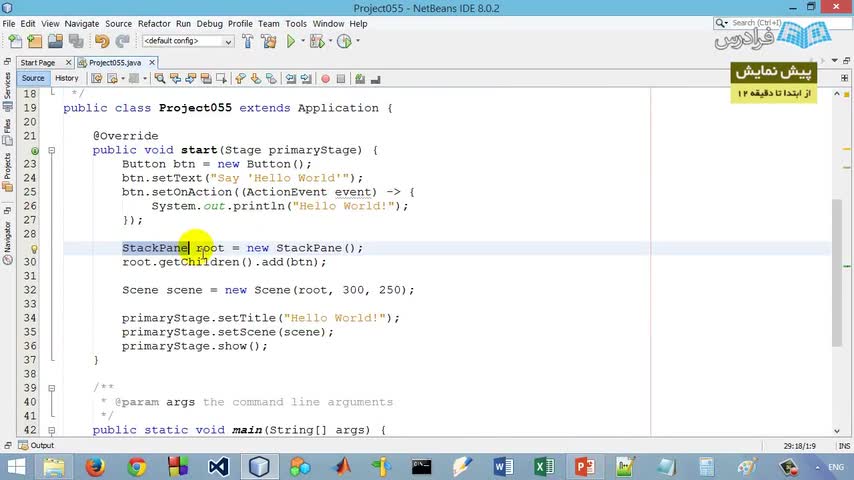Click the vertical editor scrollbar thumb
The image size is (854, 480).
[x=837, y=272]
